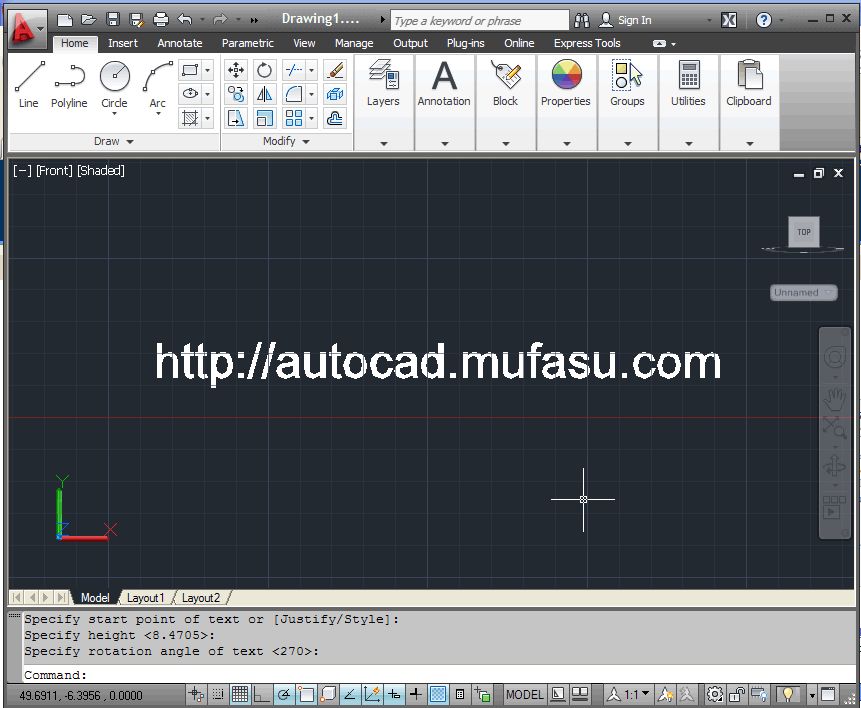The height and width of the screenshot is (708, 861).
Task: Select the Trim tool in Modify panel
Action: coord(294,70)
